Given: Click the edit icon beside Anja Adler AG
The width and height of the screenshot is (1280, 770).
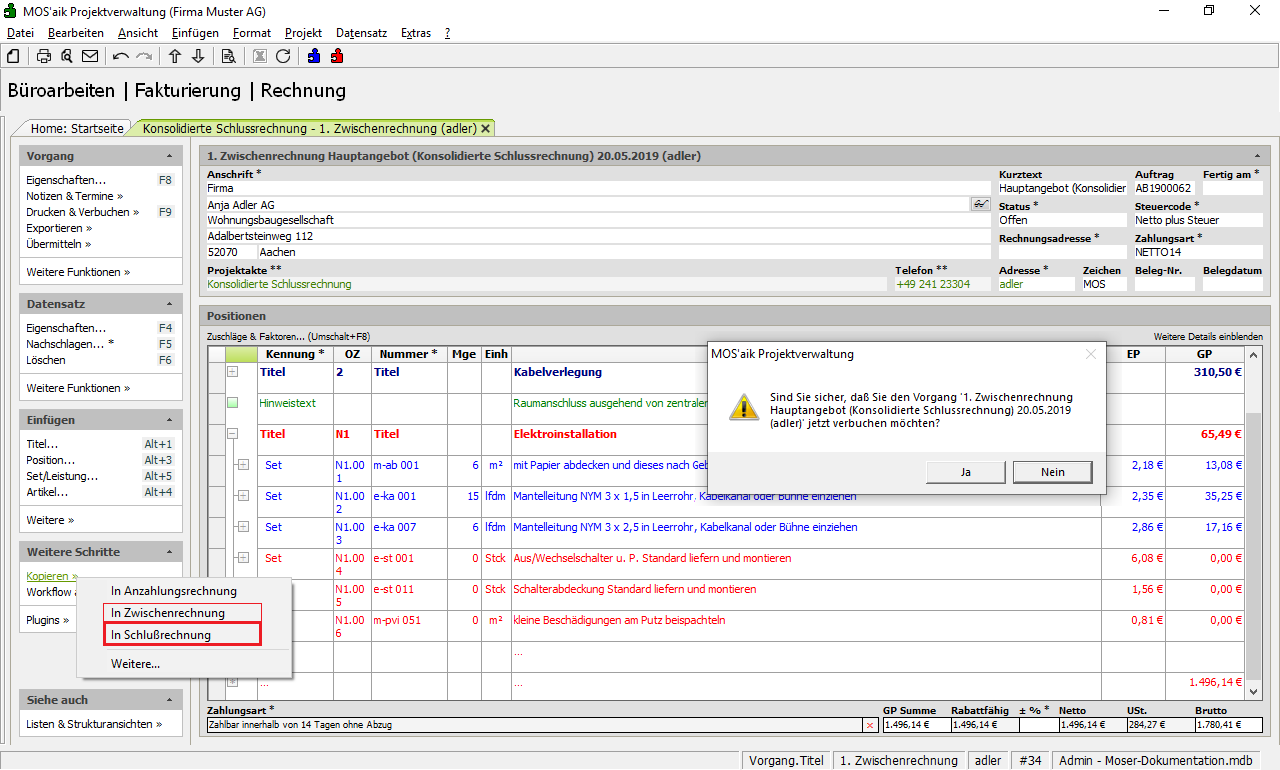Looking at the screenshot, I should pos(980,204).
